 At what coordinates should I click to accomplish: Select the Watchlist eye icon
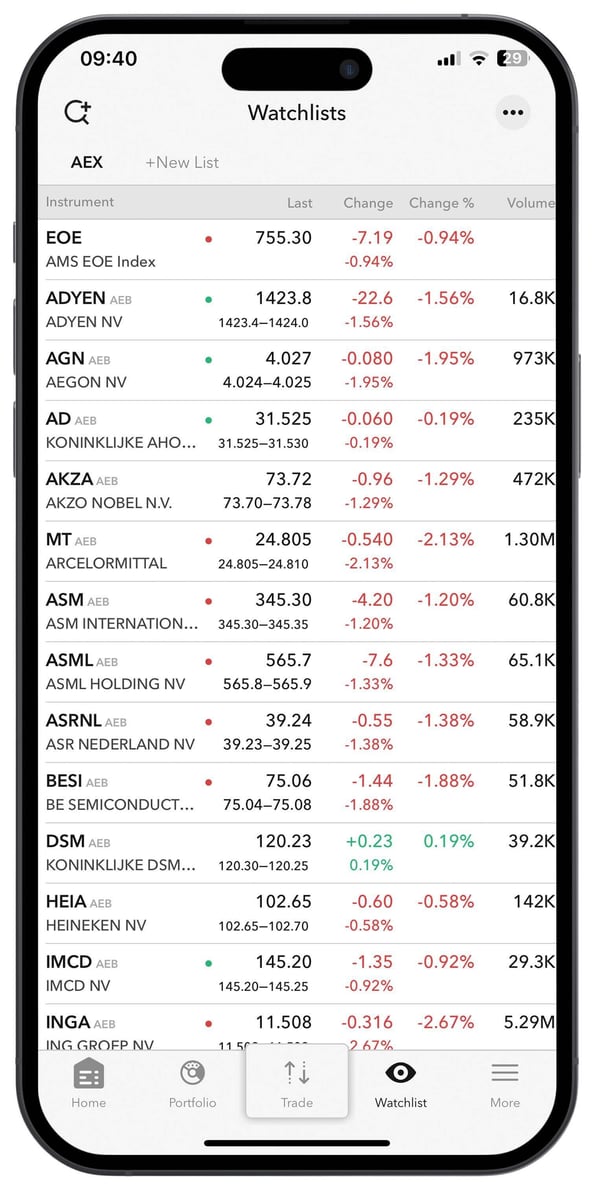[401, 1073]
